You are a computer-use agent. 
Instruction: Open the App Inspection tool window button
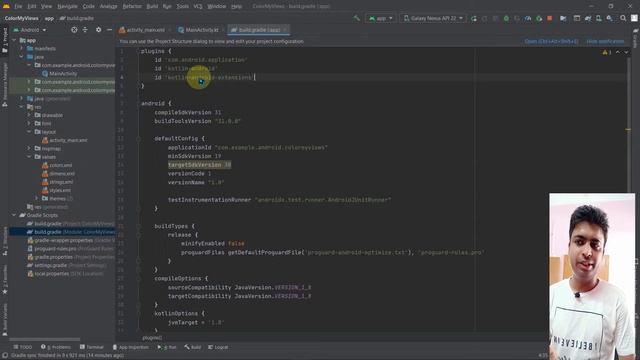pos(131,347)
